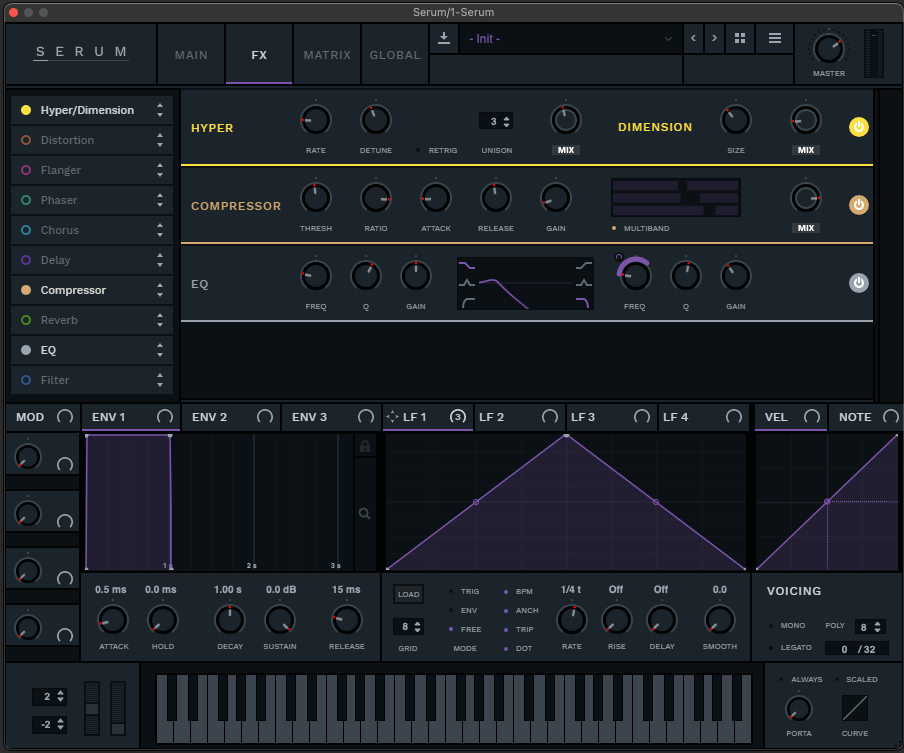Go to the next preset arrow
Viewport: 904px width, 753px height.
714,38
